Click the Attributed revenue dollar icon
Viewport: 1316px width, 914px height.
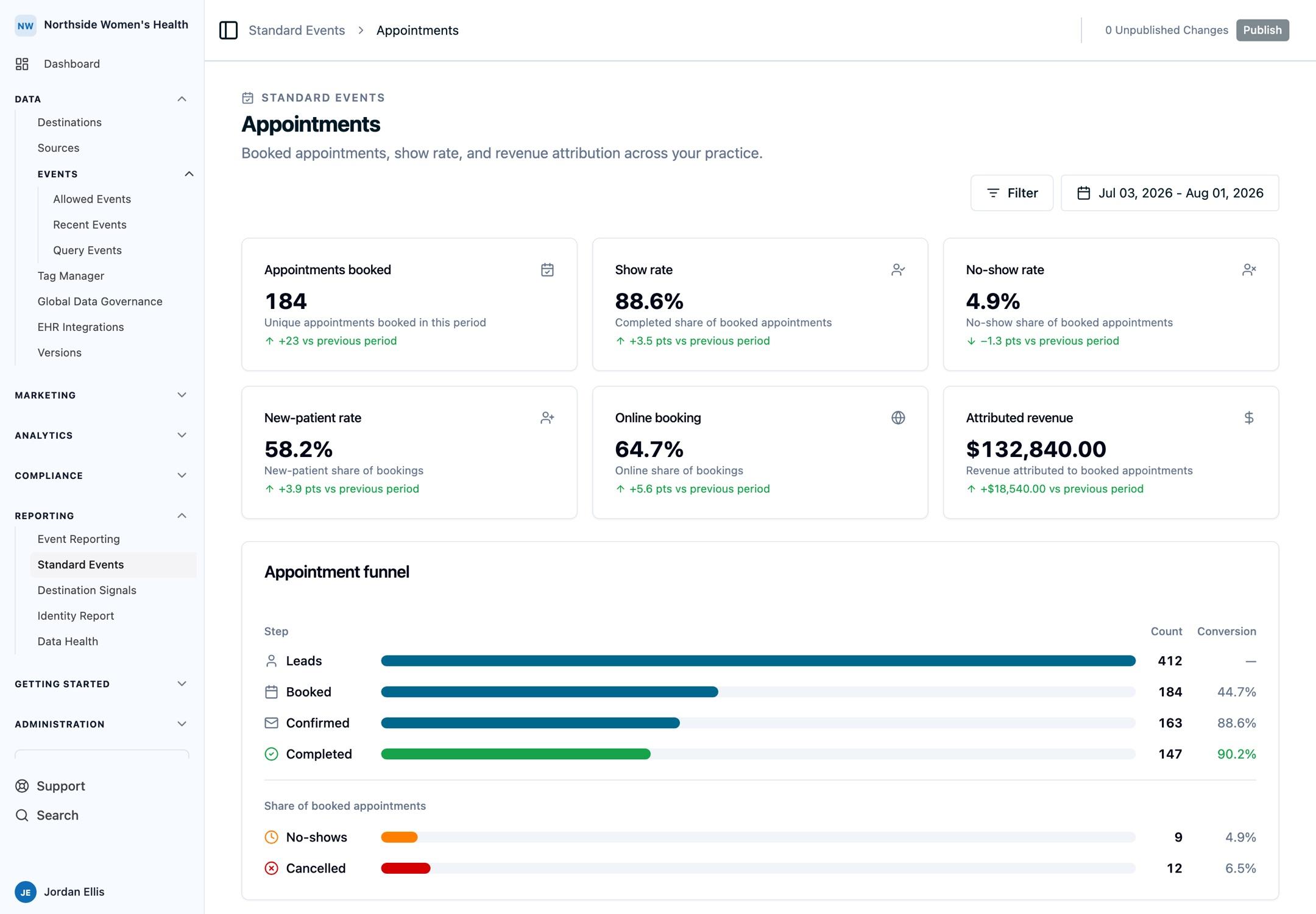pos(1249,418)
